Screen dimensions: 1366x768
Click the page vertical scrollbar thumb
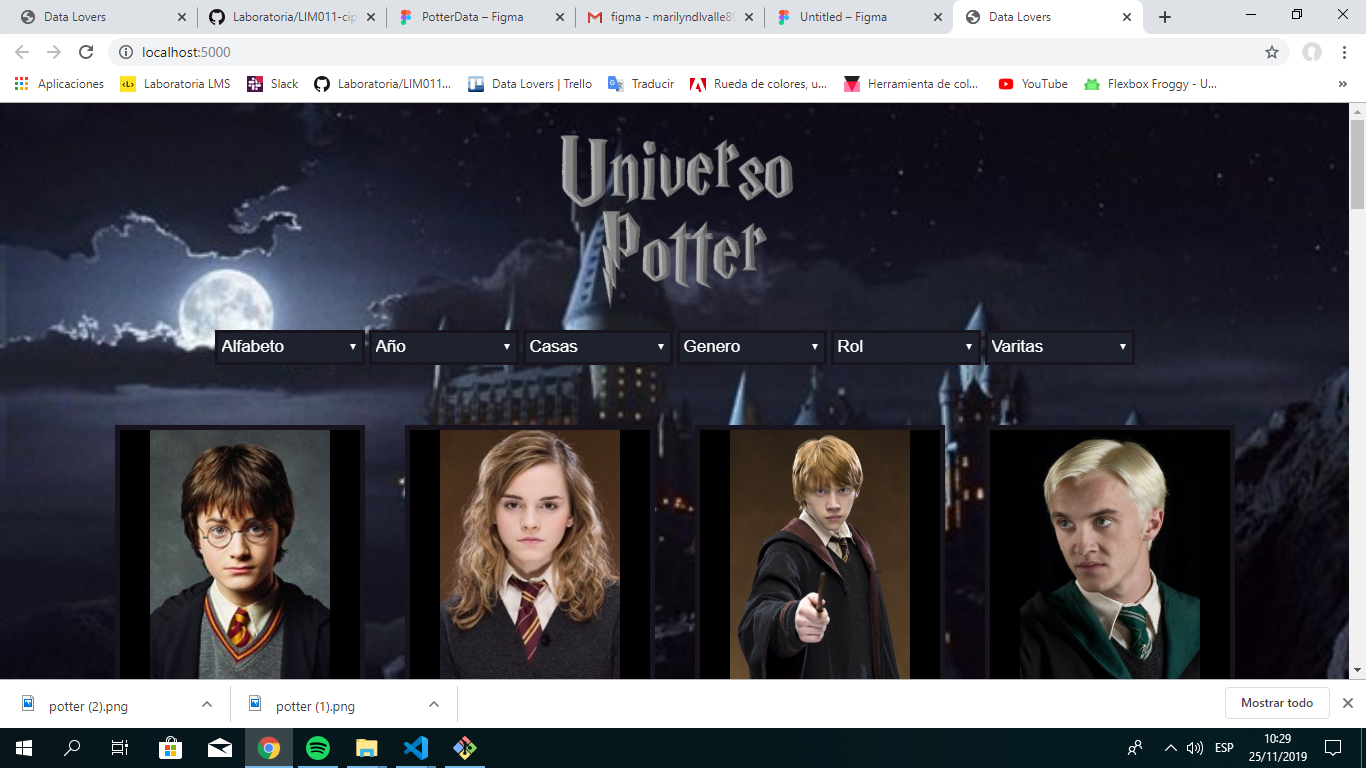pyautogui.click(x=1357, y=164)
